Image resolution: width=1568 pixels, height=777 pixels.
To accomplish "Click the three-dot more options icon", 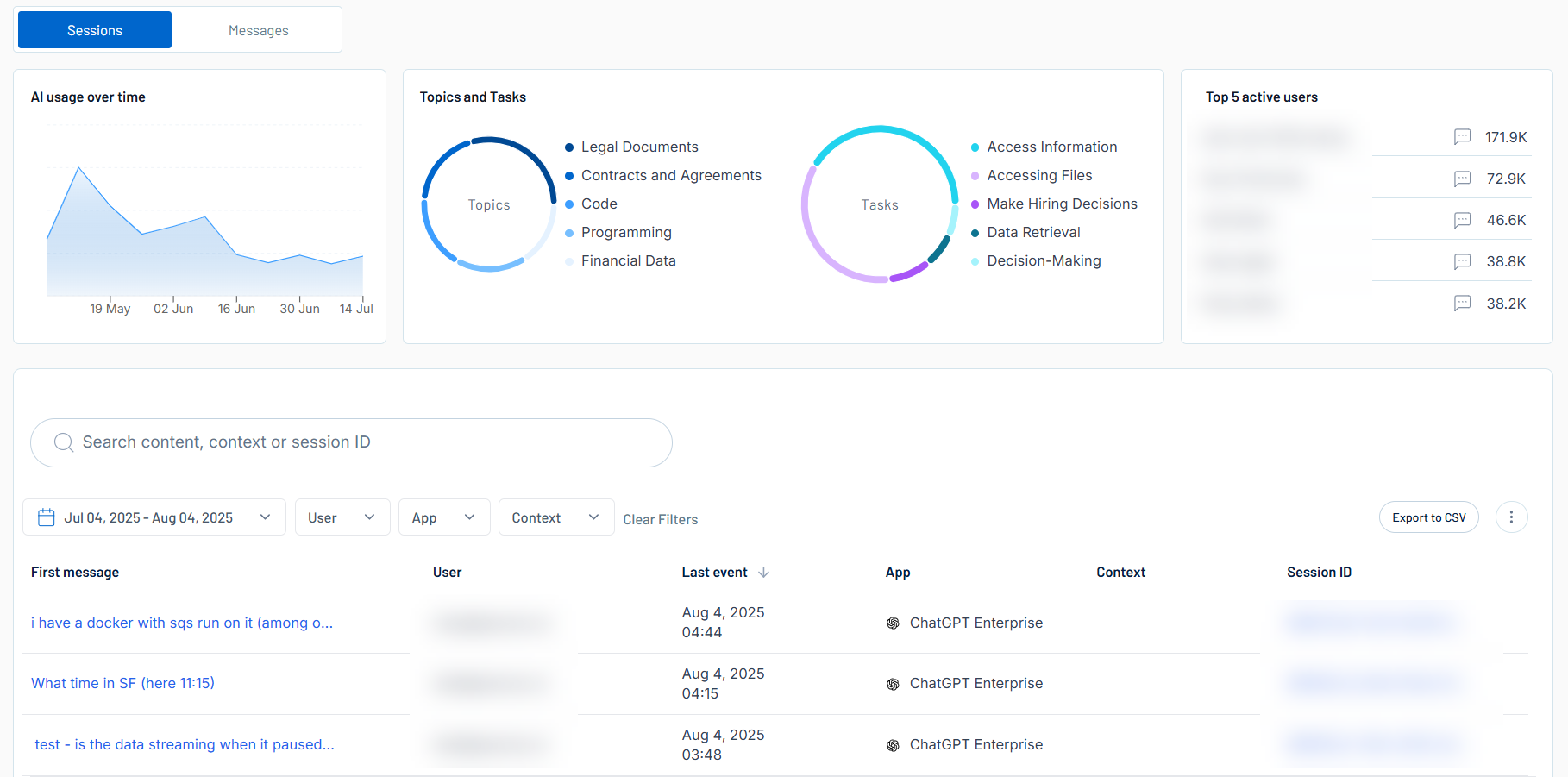I will point(1511,517).
